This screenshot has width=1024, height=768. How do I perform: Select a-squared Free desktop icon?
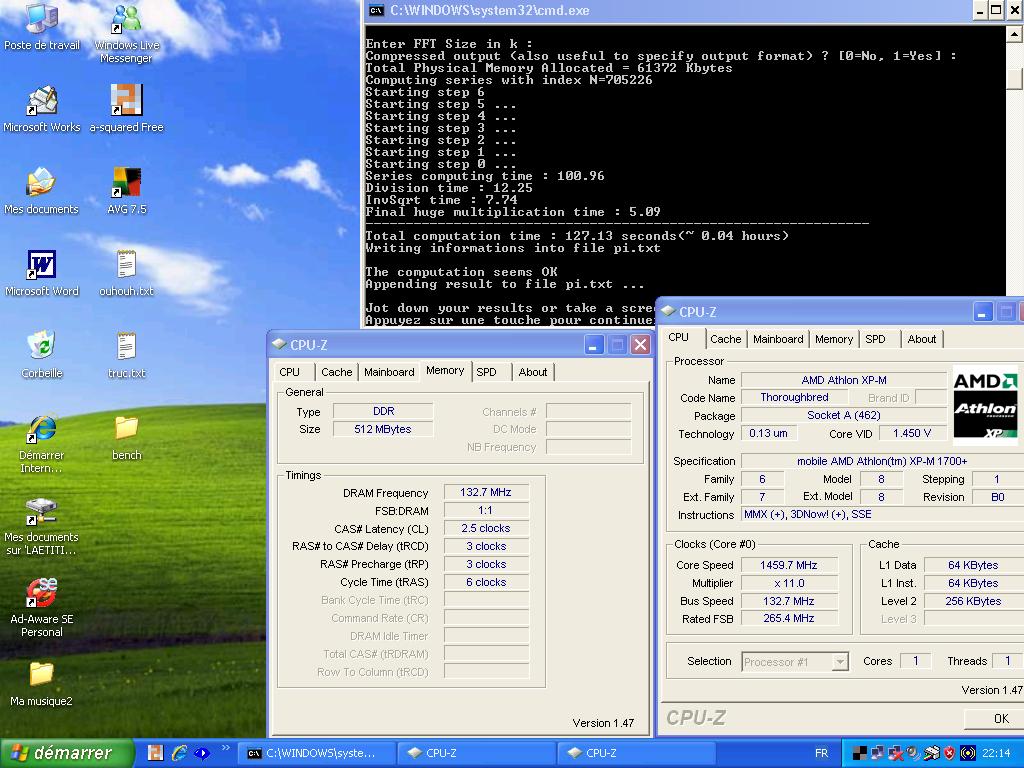pyautogui.click(x=127, y=108)
